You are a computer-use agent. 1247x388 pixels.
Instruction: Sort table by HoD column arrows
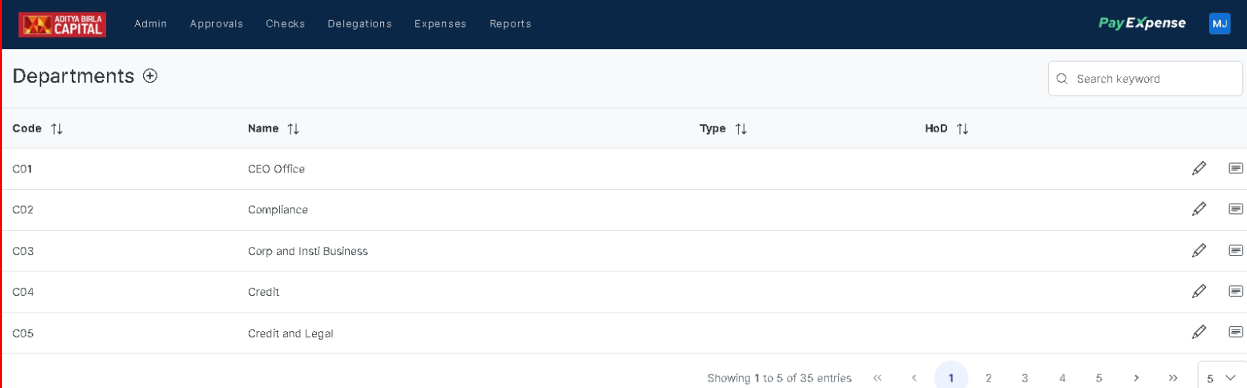[962, 129]
